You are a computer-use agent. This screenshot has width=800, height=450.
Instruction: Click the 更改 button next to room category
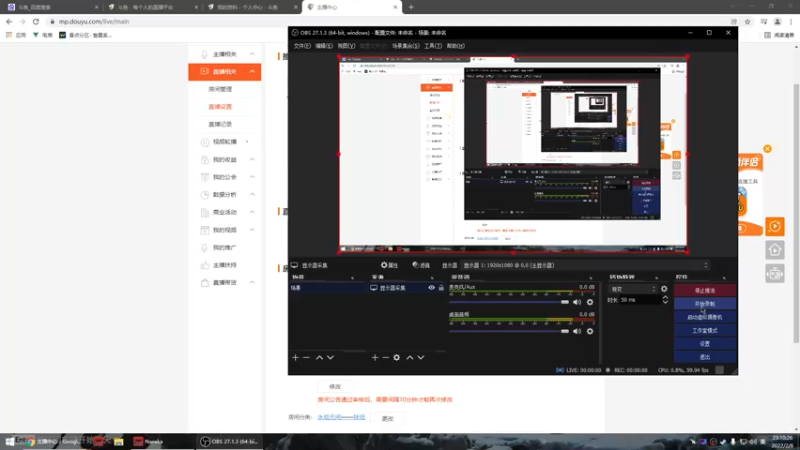pyautogui.click(x=388, y=418)
